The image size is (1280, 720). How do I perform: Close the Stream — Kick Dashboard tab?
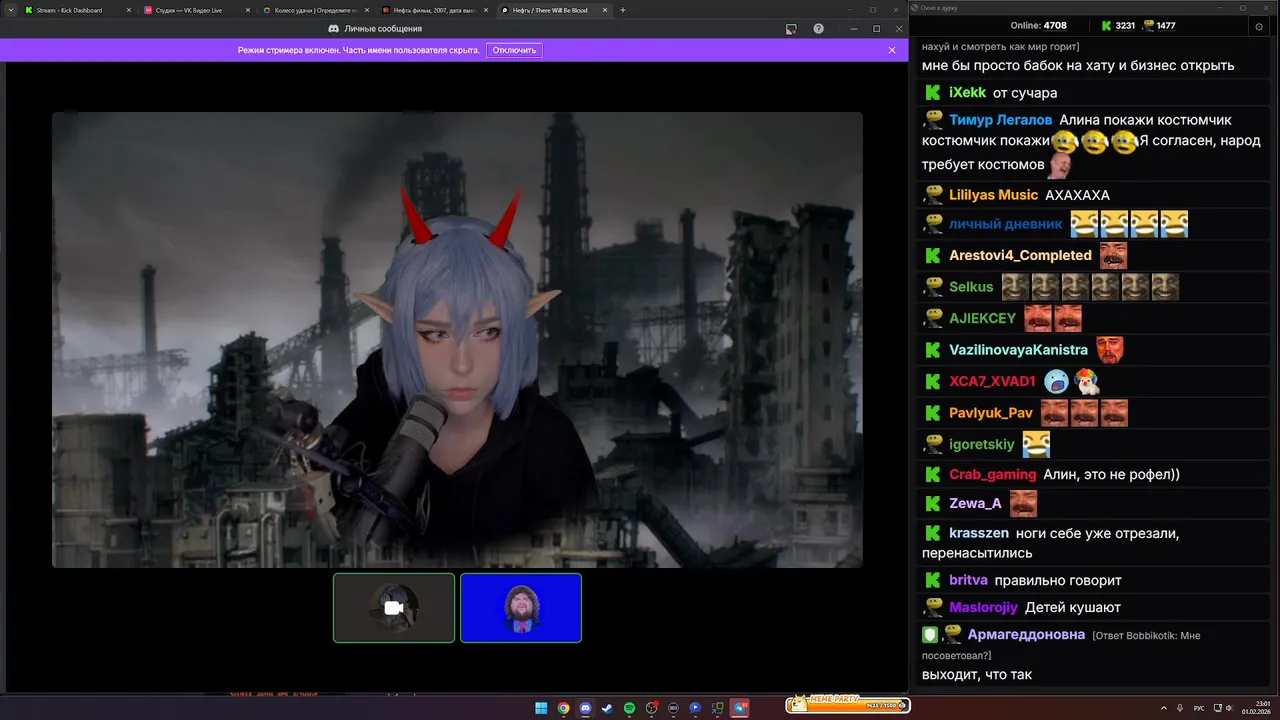tap(129, 10)
